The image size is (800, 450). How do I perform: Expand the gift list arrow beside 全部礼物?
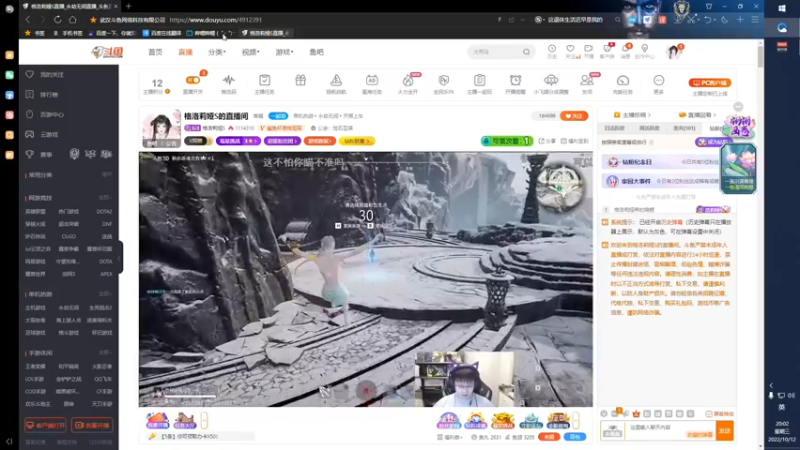click(576, 420)
